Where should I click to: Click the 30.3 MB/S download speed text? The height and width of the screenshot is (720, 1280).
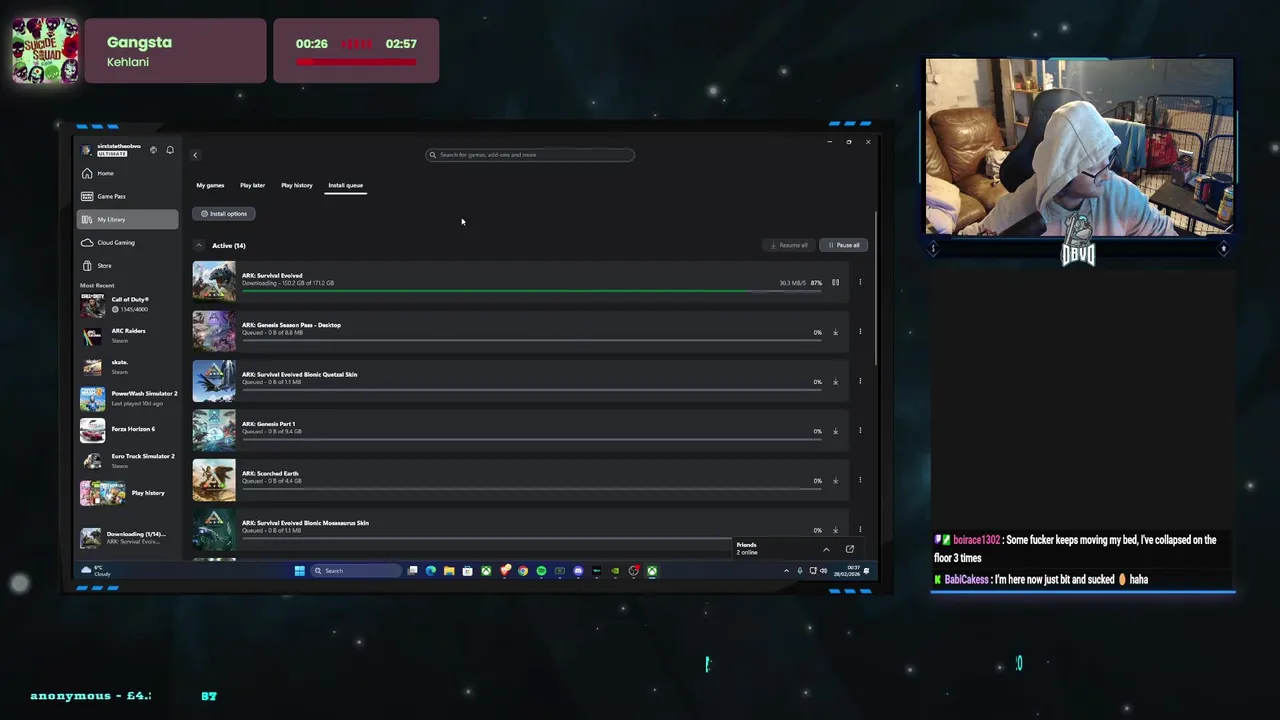(792, 283)
